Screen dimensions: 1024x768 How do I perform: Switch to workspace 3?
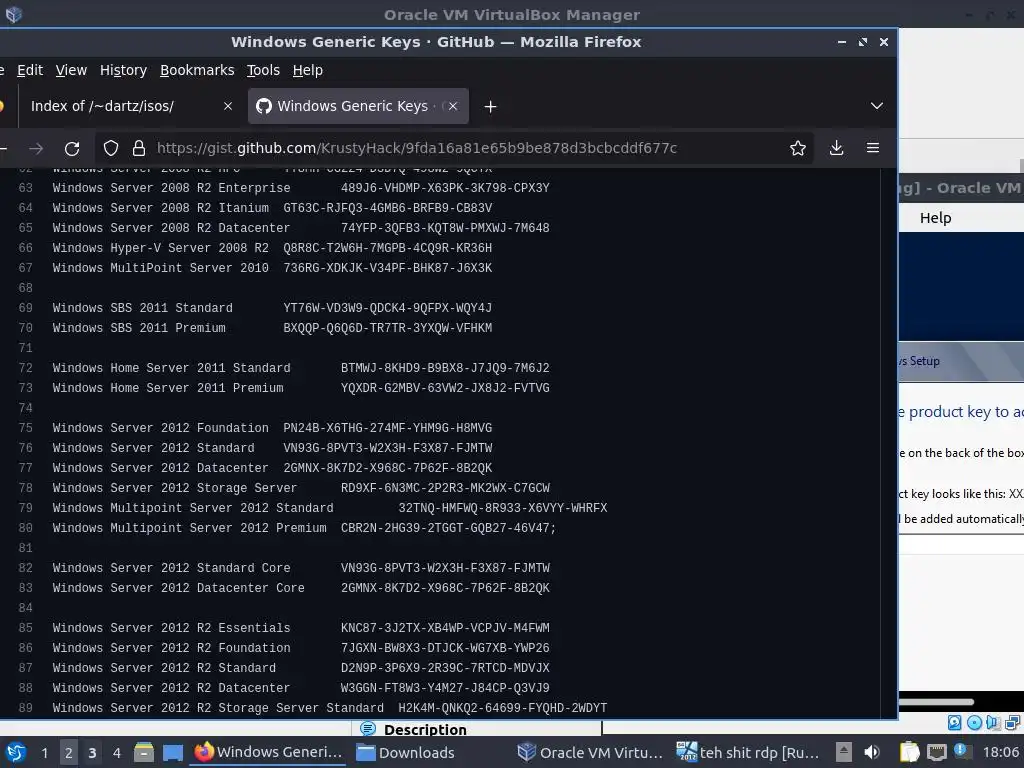(92, 753)
